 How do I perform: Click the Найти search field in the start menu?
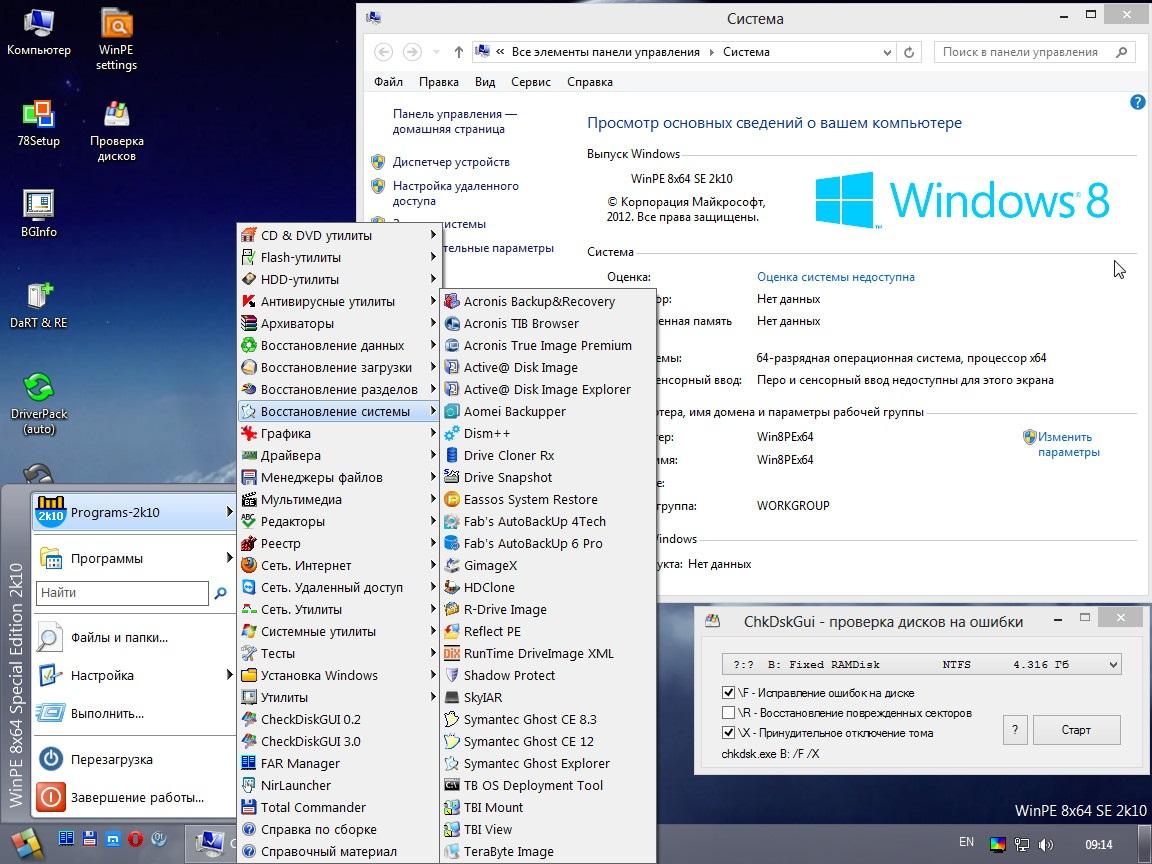(123, 593)
